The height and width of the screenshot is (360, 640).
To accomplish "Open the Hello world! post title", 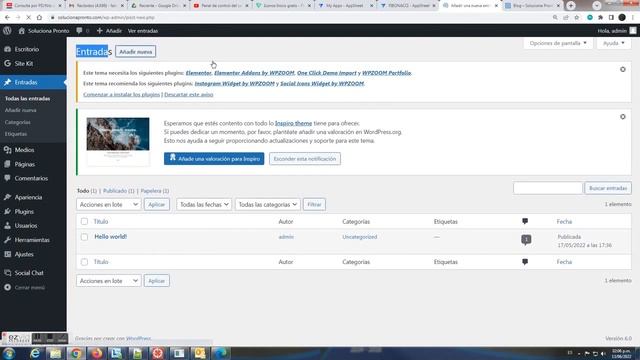I will (111, 236).
